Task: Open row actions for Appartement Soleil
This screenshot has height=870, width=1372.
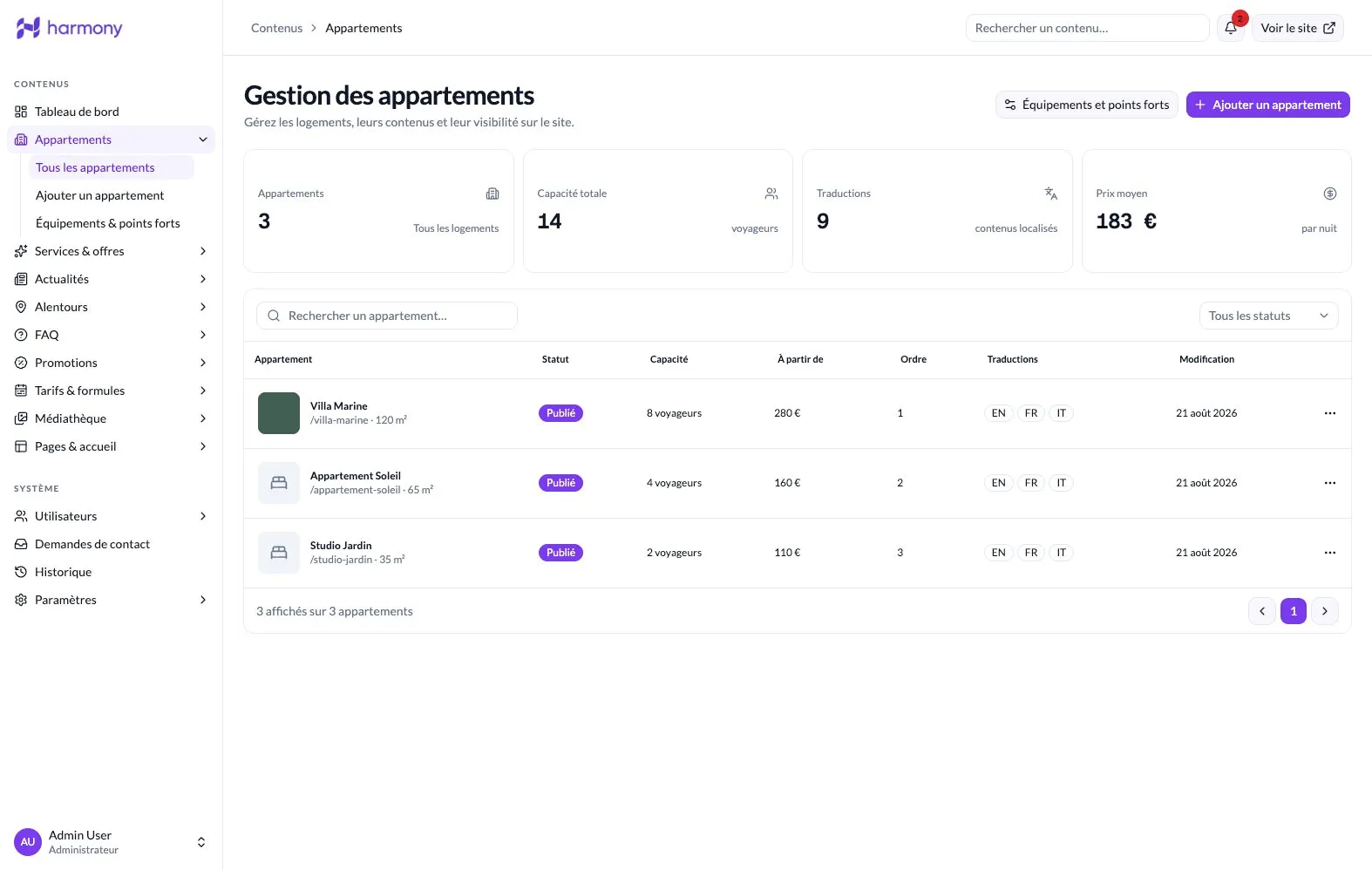Action: [x=1329, y=483]
